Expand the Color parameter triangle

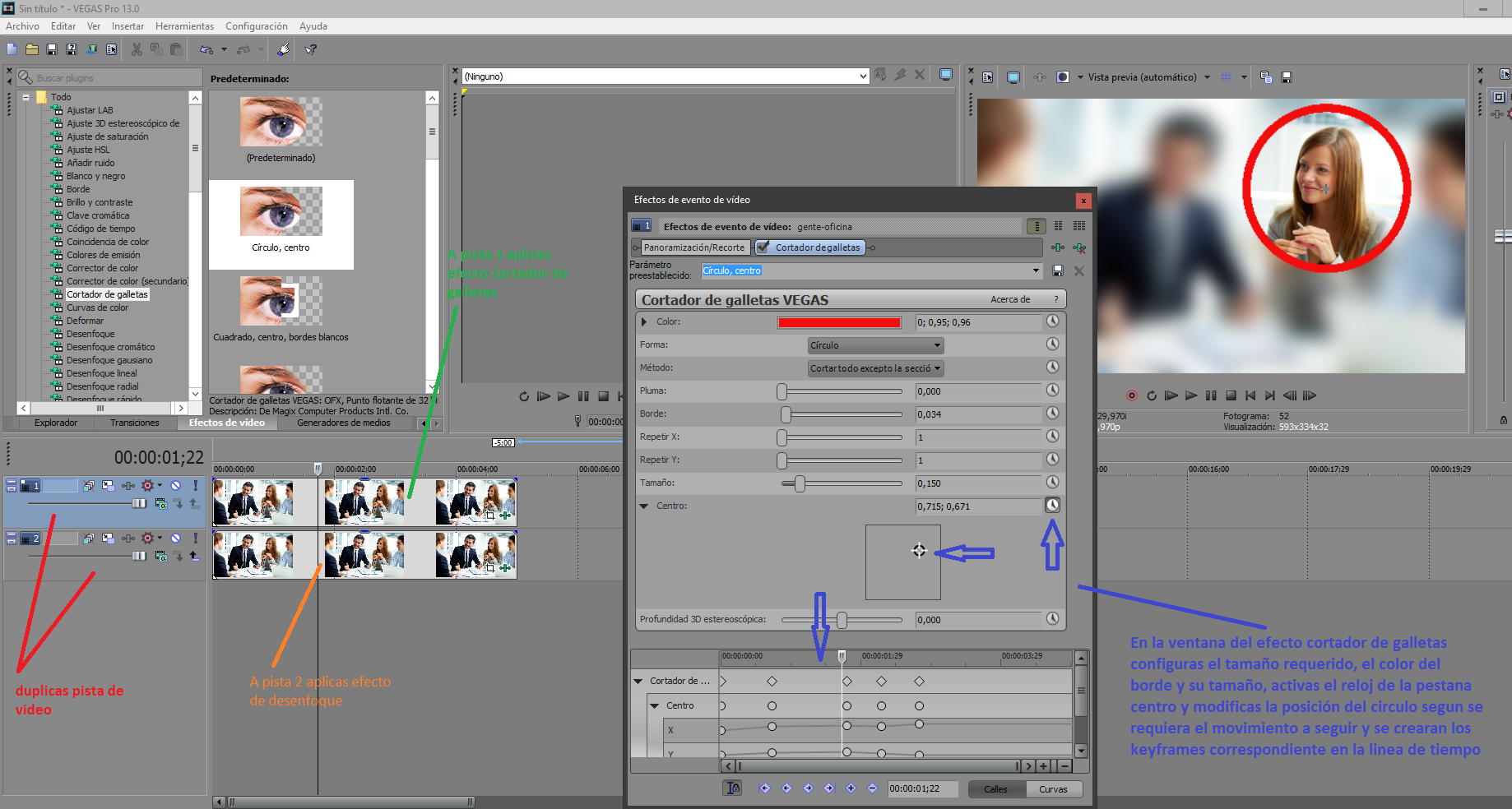click(645, 321)
